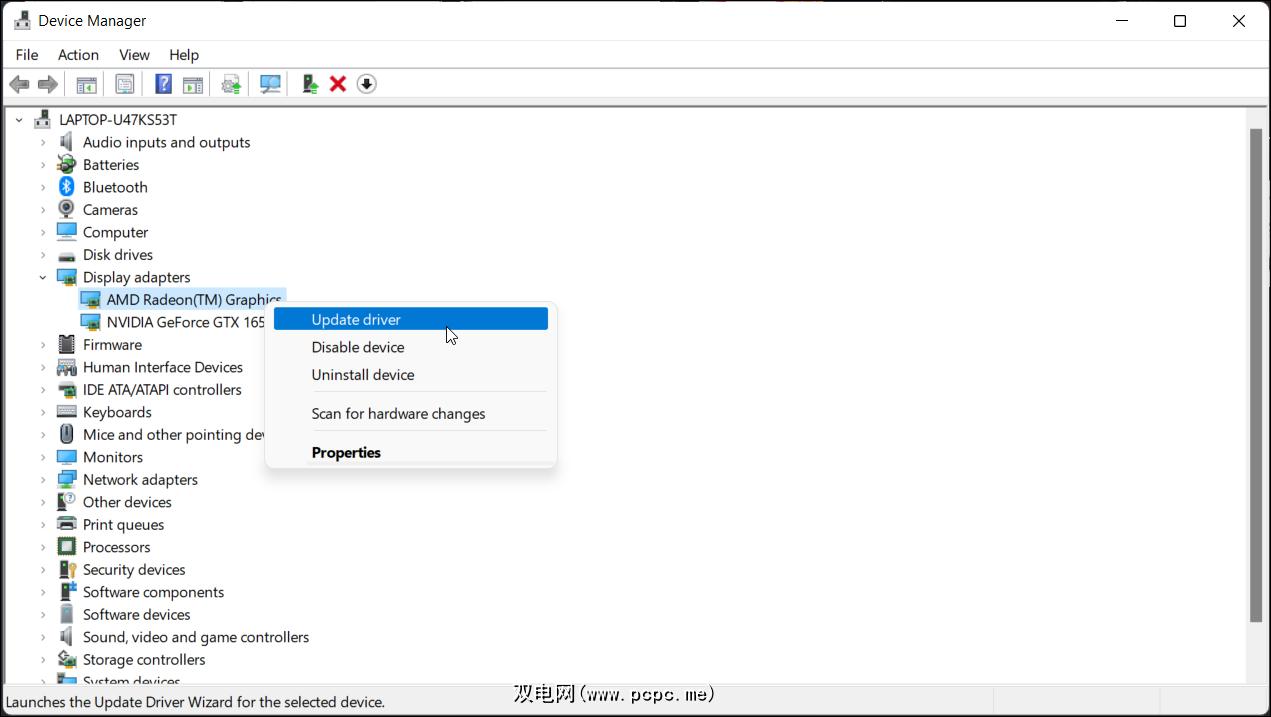The height and width of the screenshot is (717, 1271).
Task: Click the red X Uninstall device icon
Action: (338, 84)
